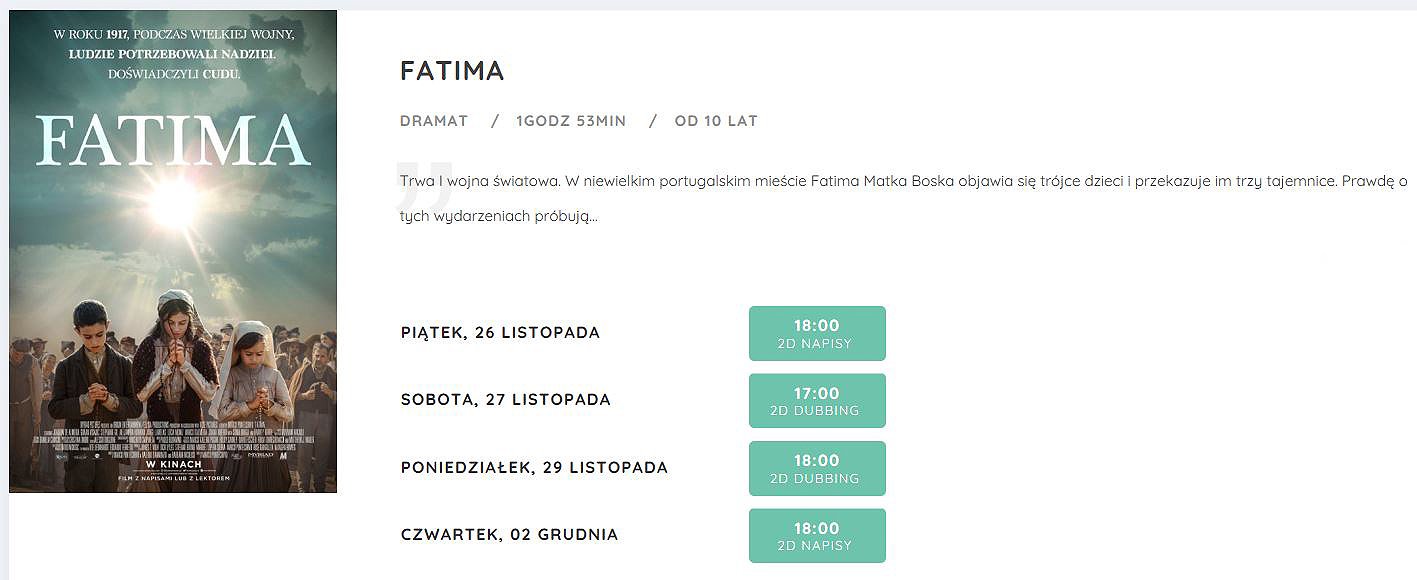Pick Thursday 02 Grudnia 18:00 Napisy showing
The height and width of the screenshot is (580, 1417).
point(817,535)
